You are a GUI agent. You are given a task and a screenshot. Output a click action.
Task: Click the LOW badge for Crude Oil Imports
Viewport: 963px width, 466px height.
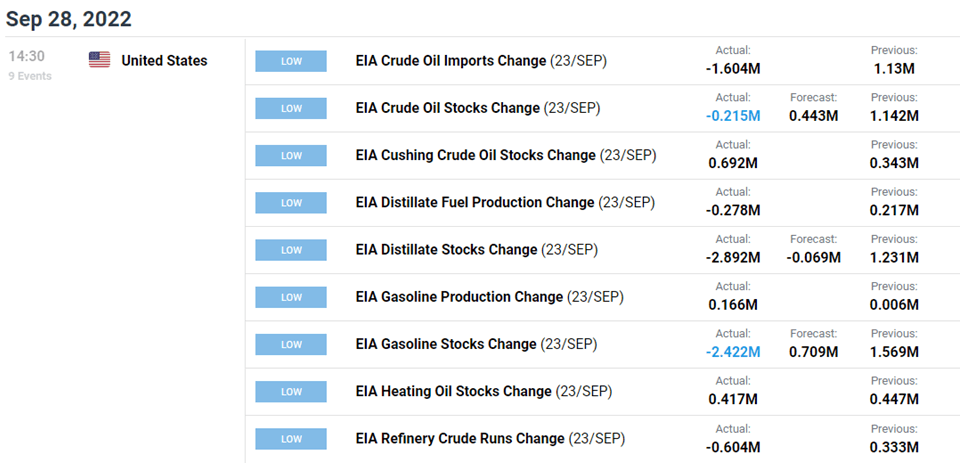coord(291,61)
